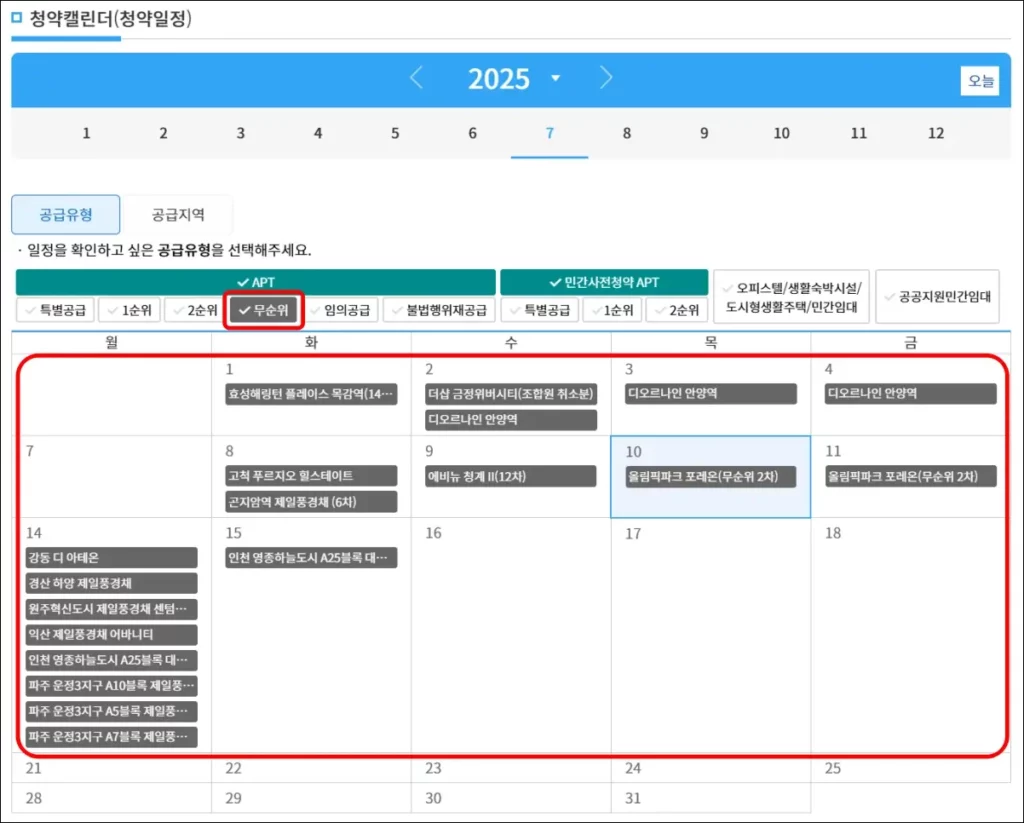Toggle 공공지원민간임대 checkbox
The width and height of the screenshot is (1024, 823).
[937, 297]
